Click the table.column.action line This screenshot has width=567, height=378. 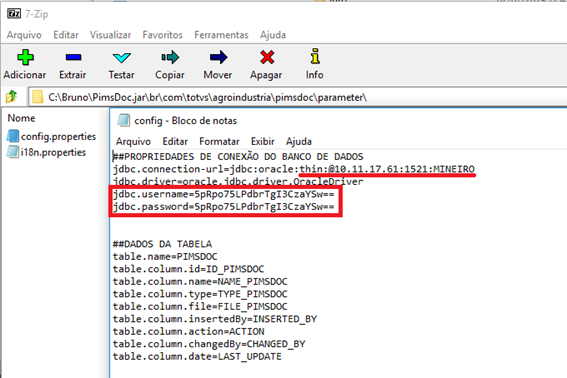coord(188,331)
